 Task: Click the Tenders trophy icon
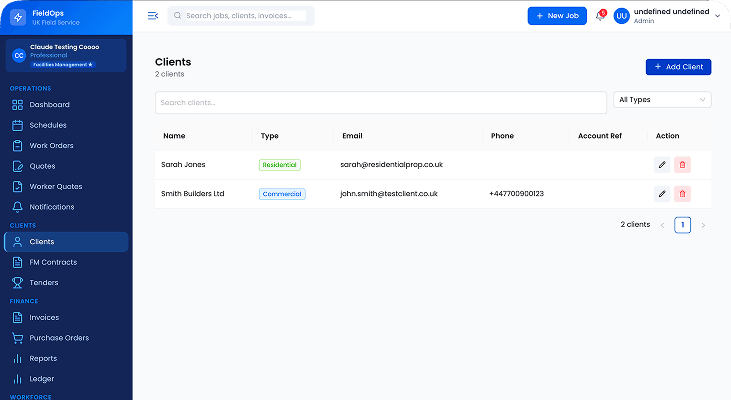(17, 283)
